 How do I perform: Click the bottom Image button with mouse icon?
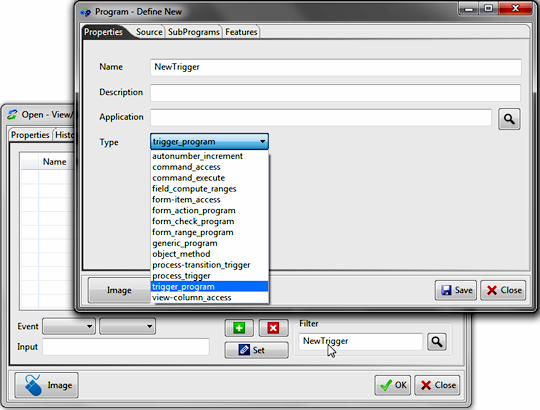(46, 385)
